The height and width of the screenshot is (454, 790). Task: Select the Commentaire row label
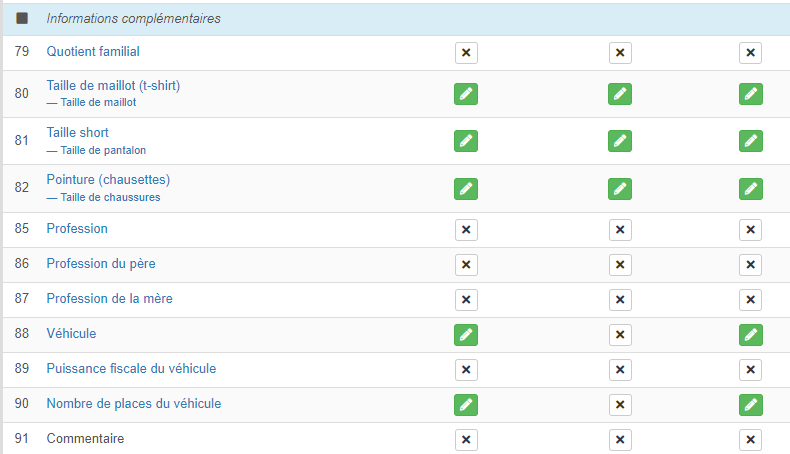tap(85, 439)
